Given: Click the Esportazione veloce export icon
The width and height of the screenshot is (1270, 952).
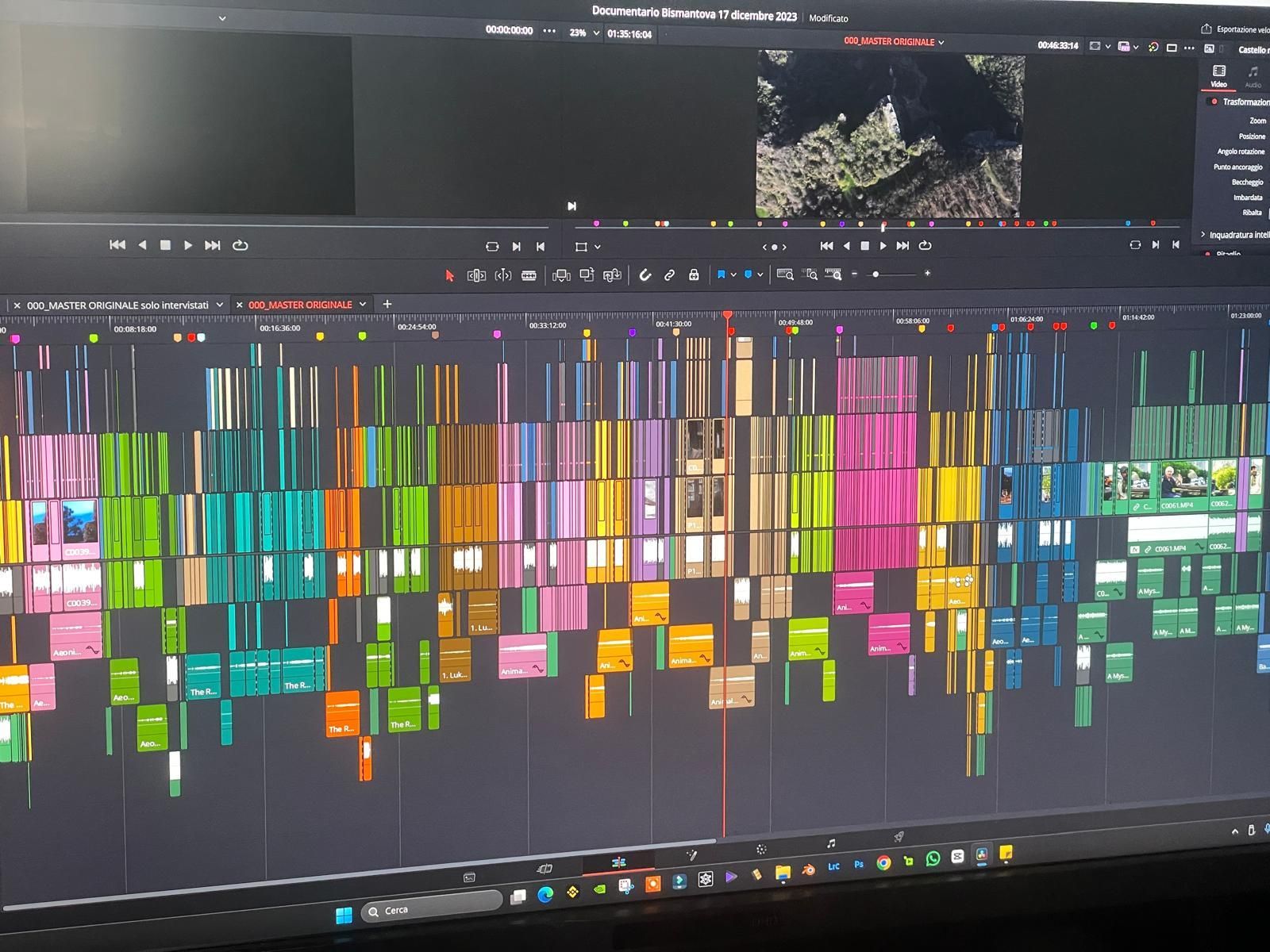Looking at the screenshot, I should [x=1205, y=29].
